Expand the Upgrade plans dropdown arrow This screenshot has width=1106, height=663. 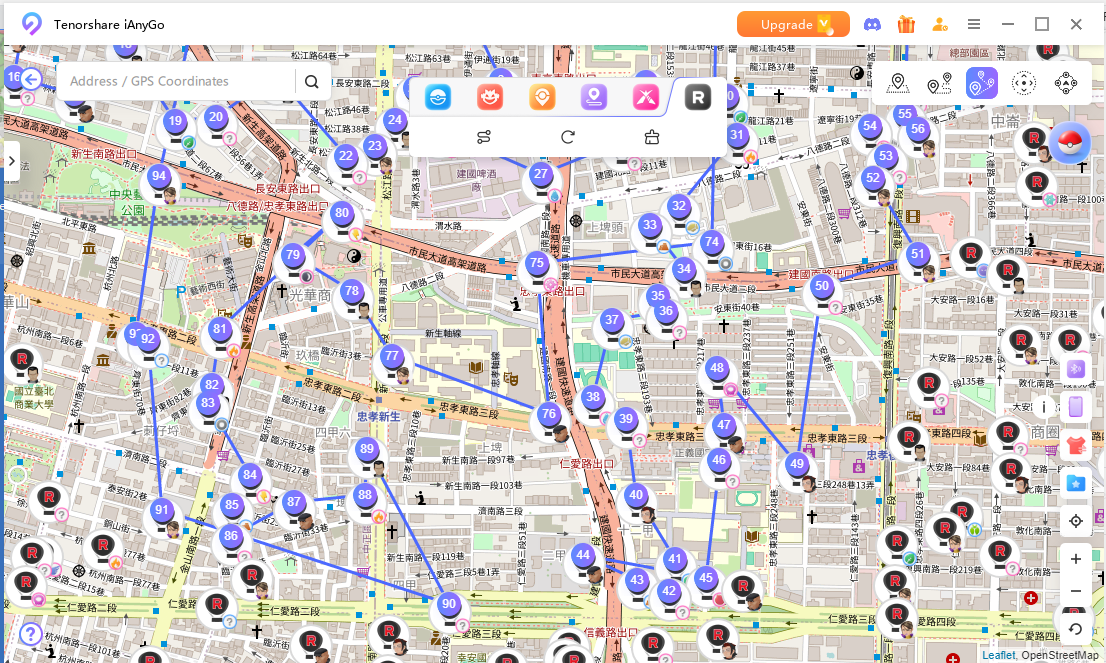tap(826, 24)
